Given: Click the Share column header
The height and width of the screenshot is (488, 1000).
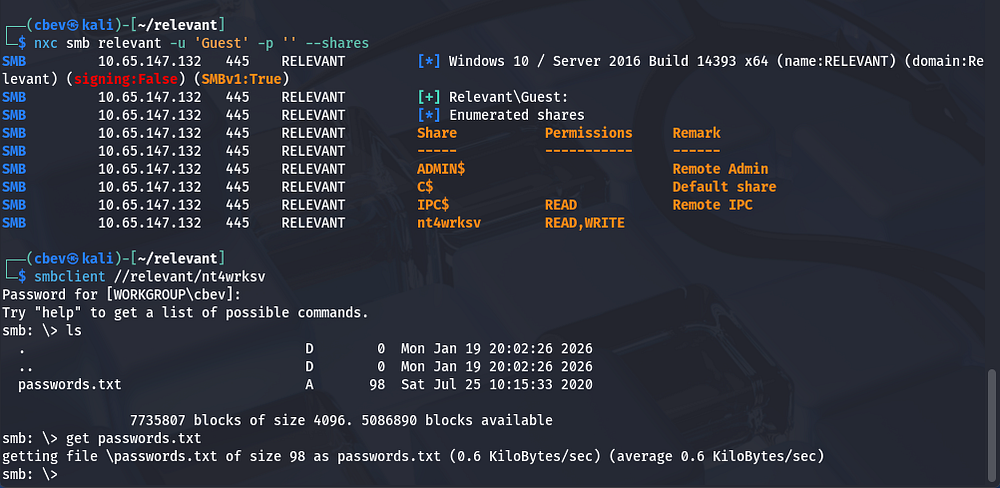Looking at the screenshot, I should coord(436,133).
